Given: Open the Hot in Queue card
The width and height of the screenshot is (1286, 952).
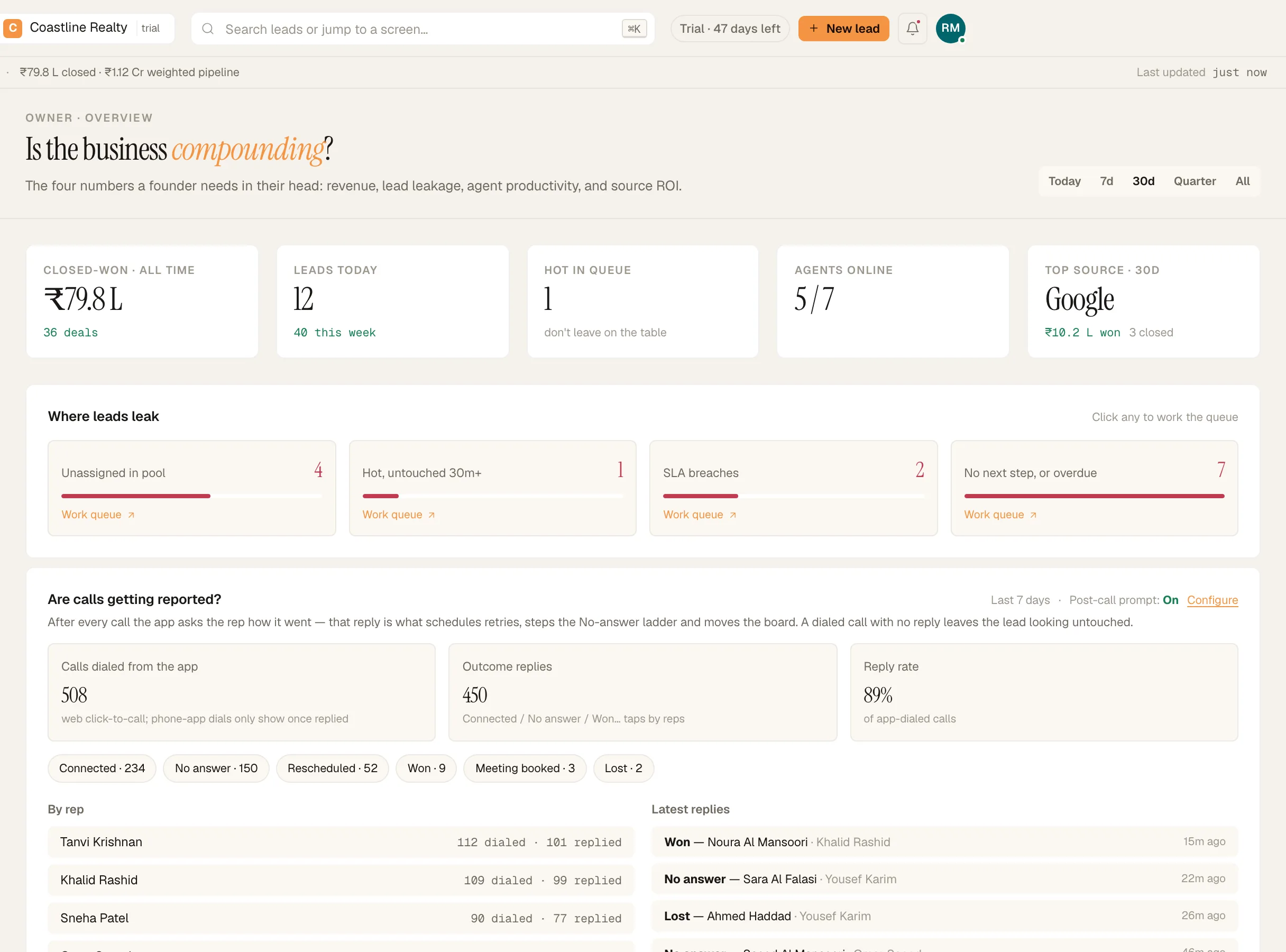Looking at the screenshot, I should (x=643, y=301).
